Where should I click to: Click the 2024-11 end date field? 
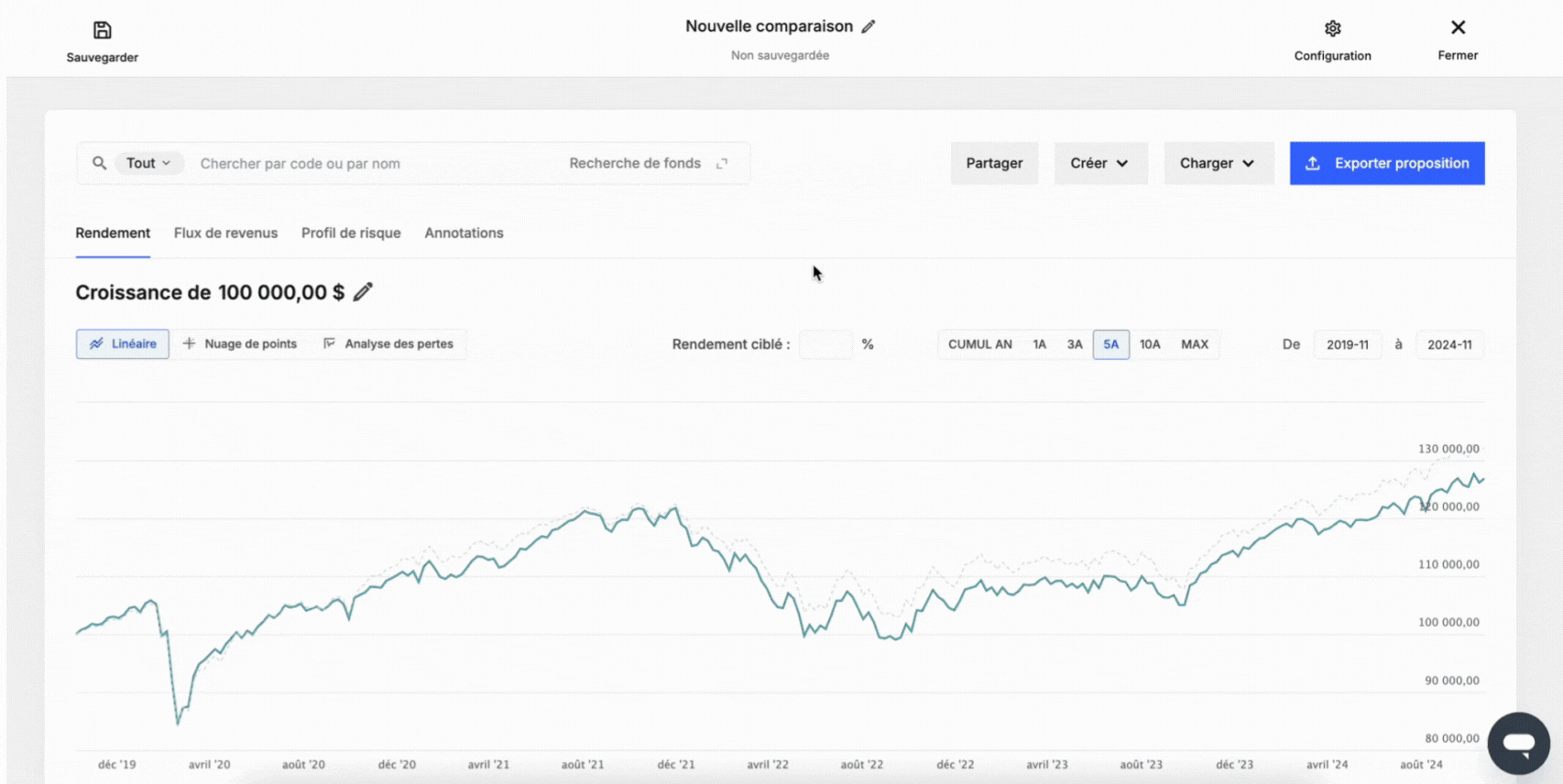tap(1449, 344)
